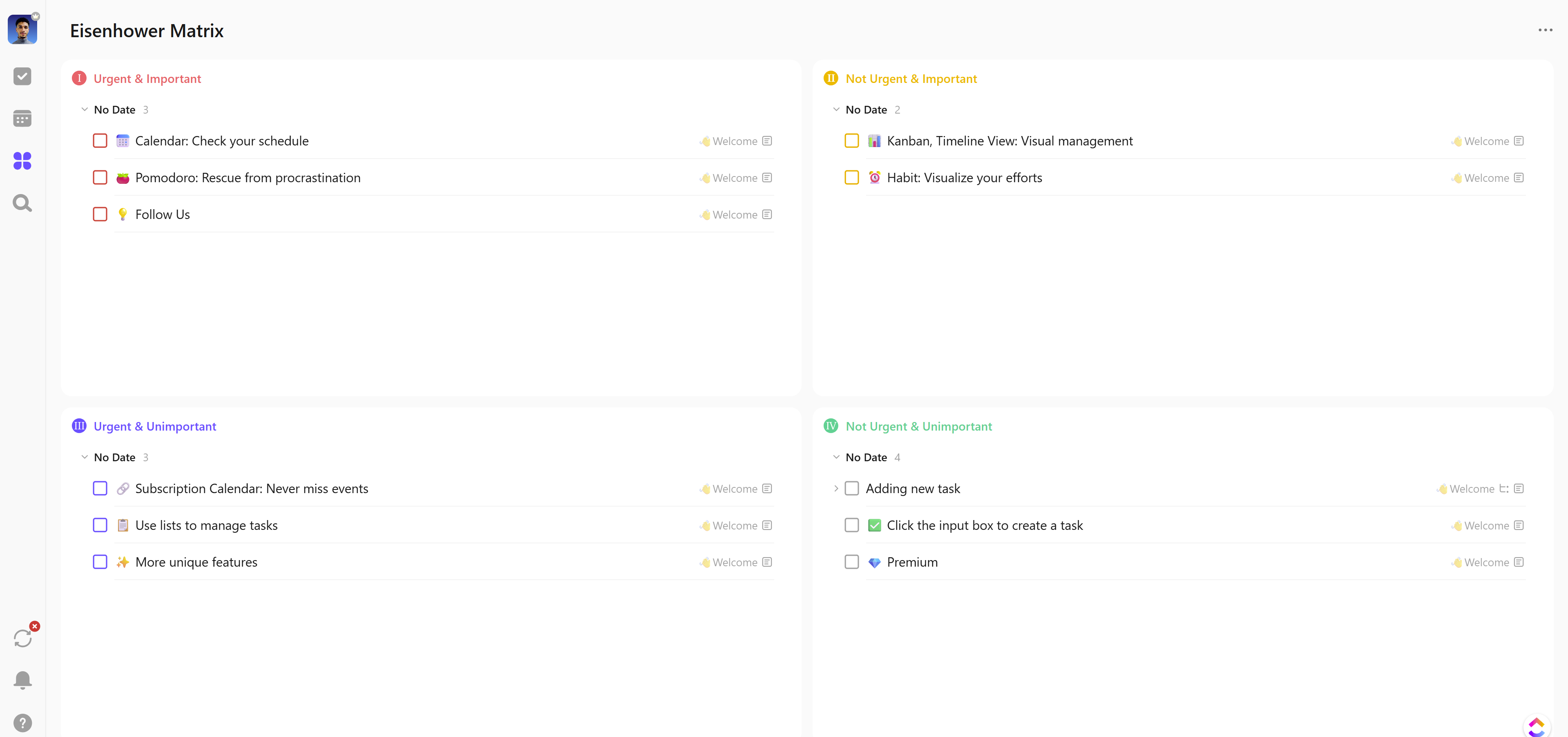The height and width of the screenshot is (737, 1568).
Task: Collapse No Date group under Urgent & Important
Action: pyautogui.click(x=85, y=109)
